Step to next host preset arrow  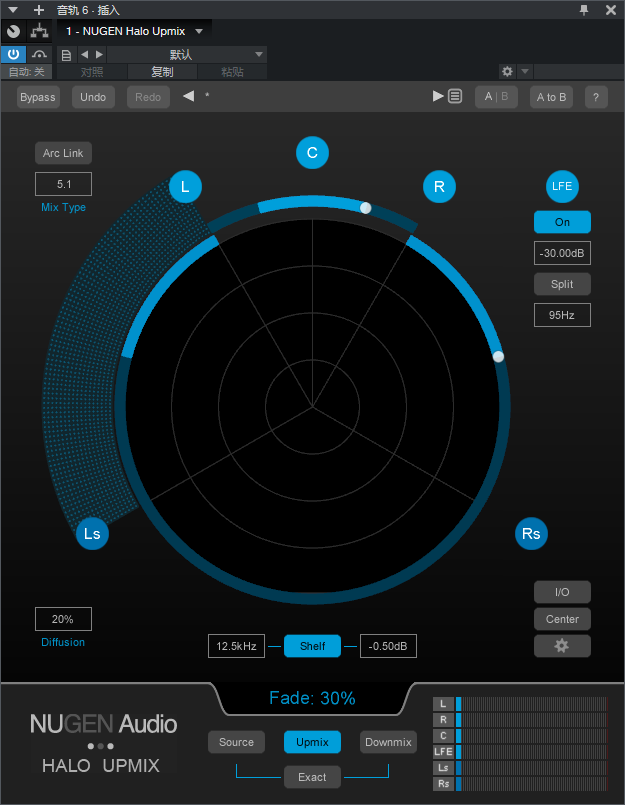pos(100,54)
